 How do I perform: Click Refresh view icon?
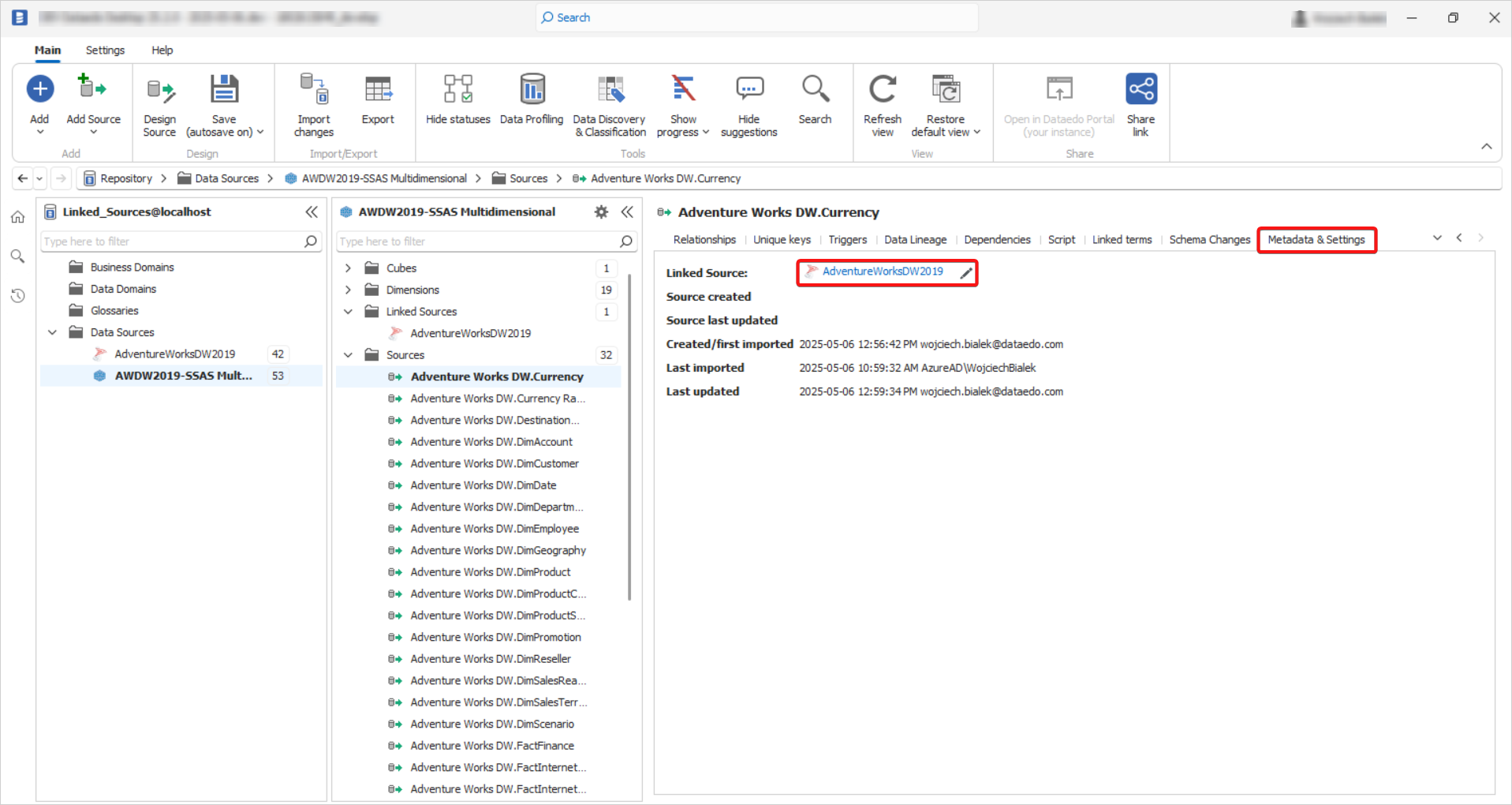pos(883,88)
